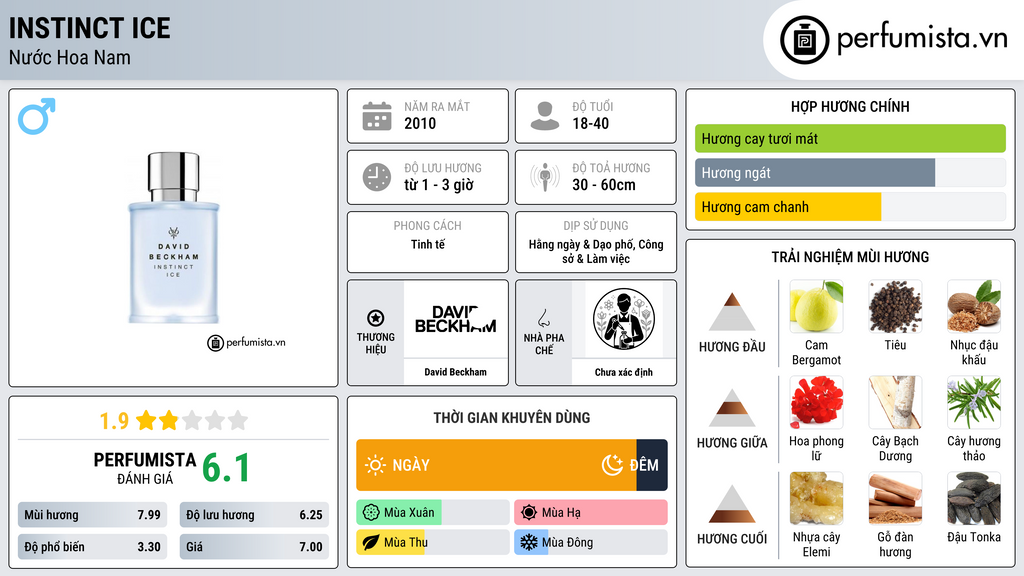Viewport: 1024px width, 576px height.
Task: Click the Hương cam chanh yellow bar
Action: pos(788,207)
